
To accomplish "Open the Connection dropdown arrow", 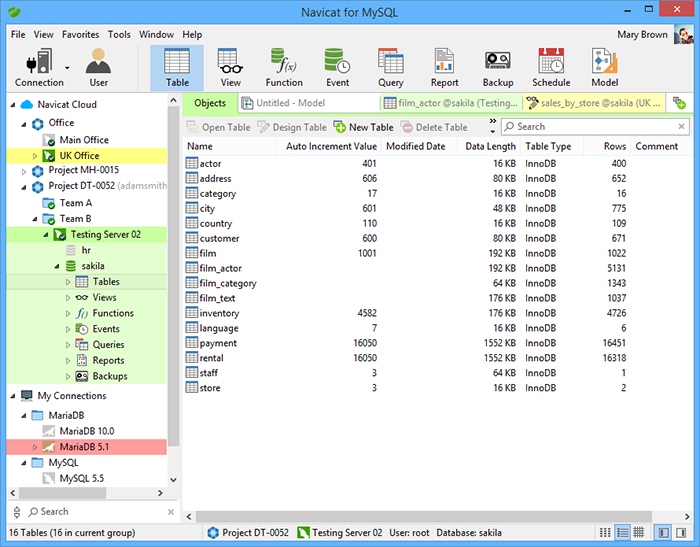I will point(67,68).
